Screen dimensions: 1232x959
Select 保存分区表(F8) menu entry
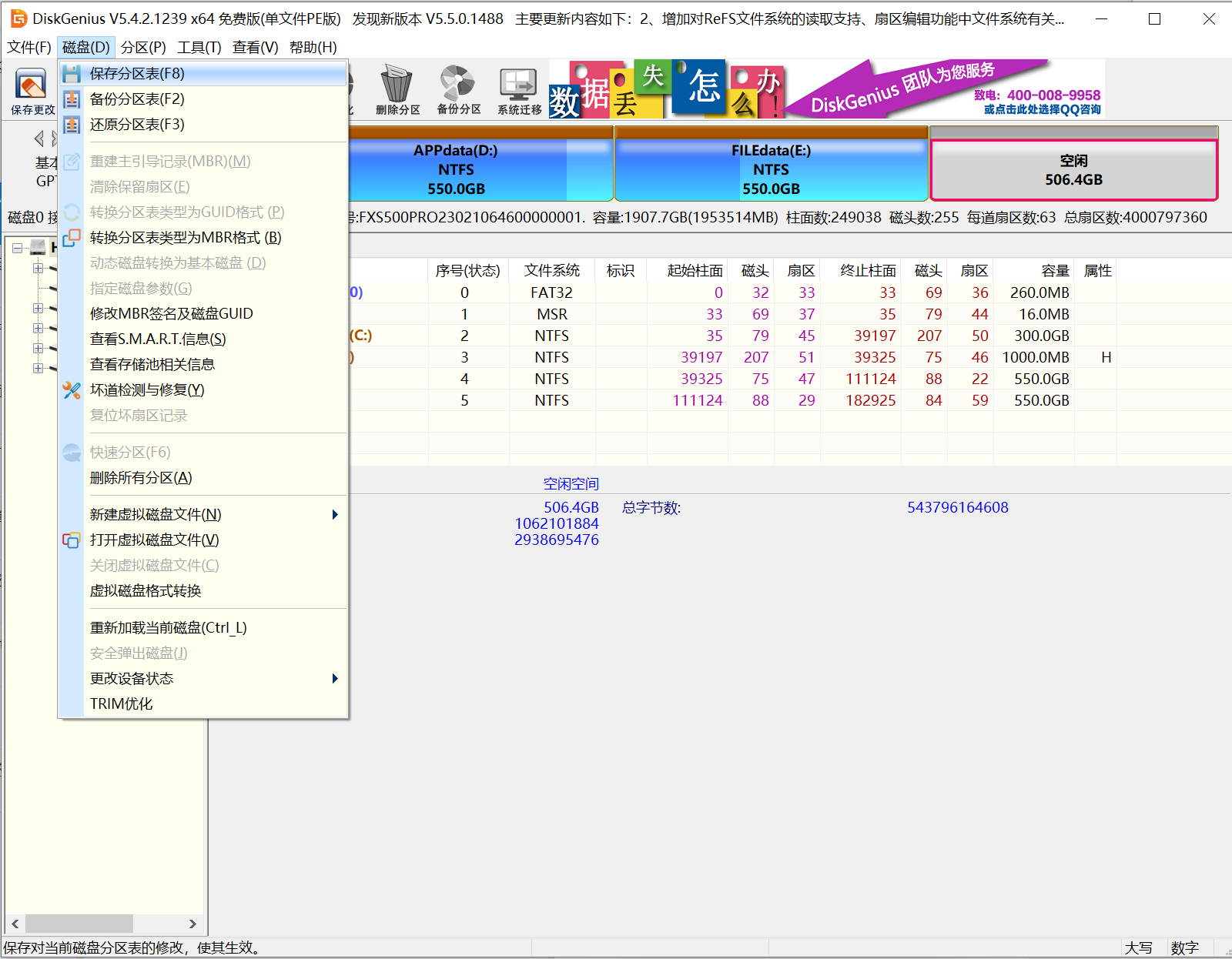point(203,74)
